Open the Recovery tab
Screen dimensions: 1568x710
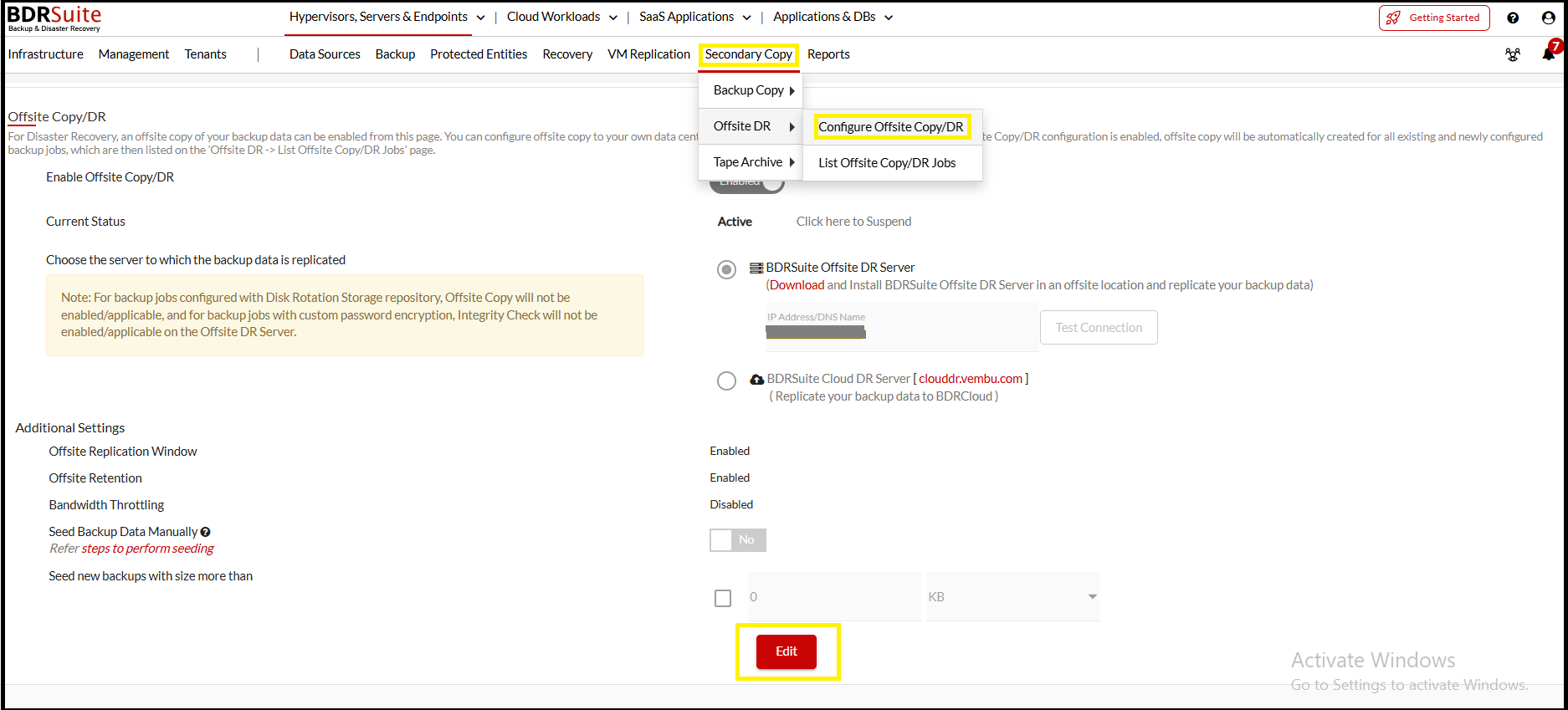tap(567, 54)
